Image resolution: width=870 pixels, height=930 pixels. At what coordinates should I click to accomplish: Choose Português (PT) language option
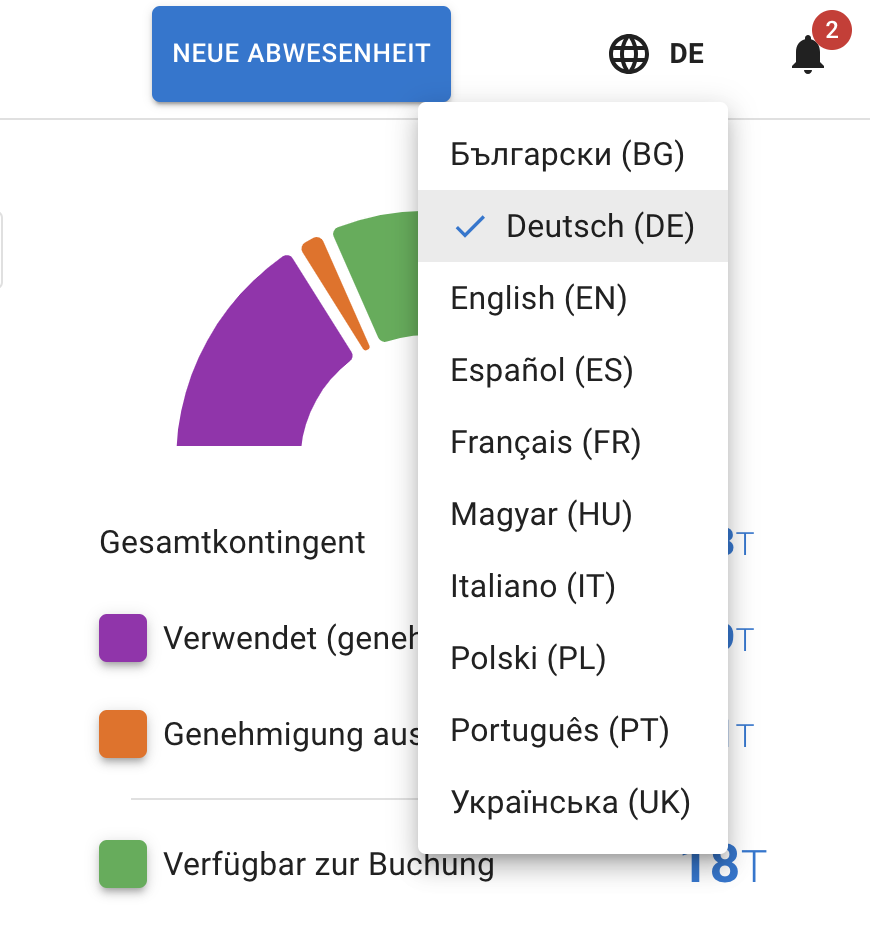[x=559, y=729]
